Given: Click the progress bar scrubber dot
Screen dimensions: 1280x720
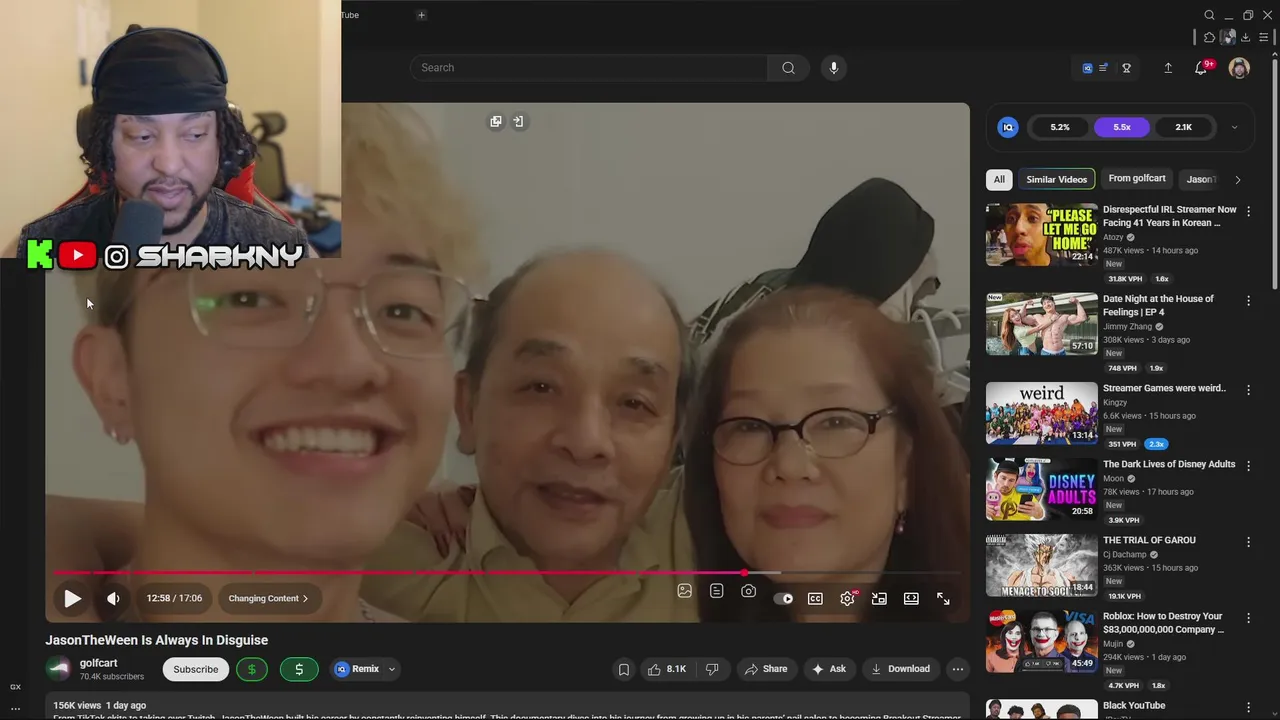Looking at the screenshot, I should pos(745,573).
